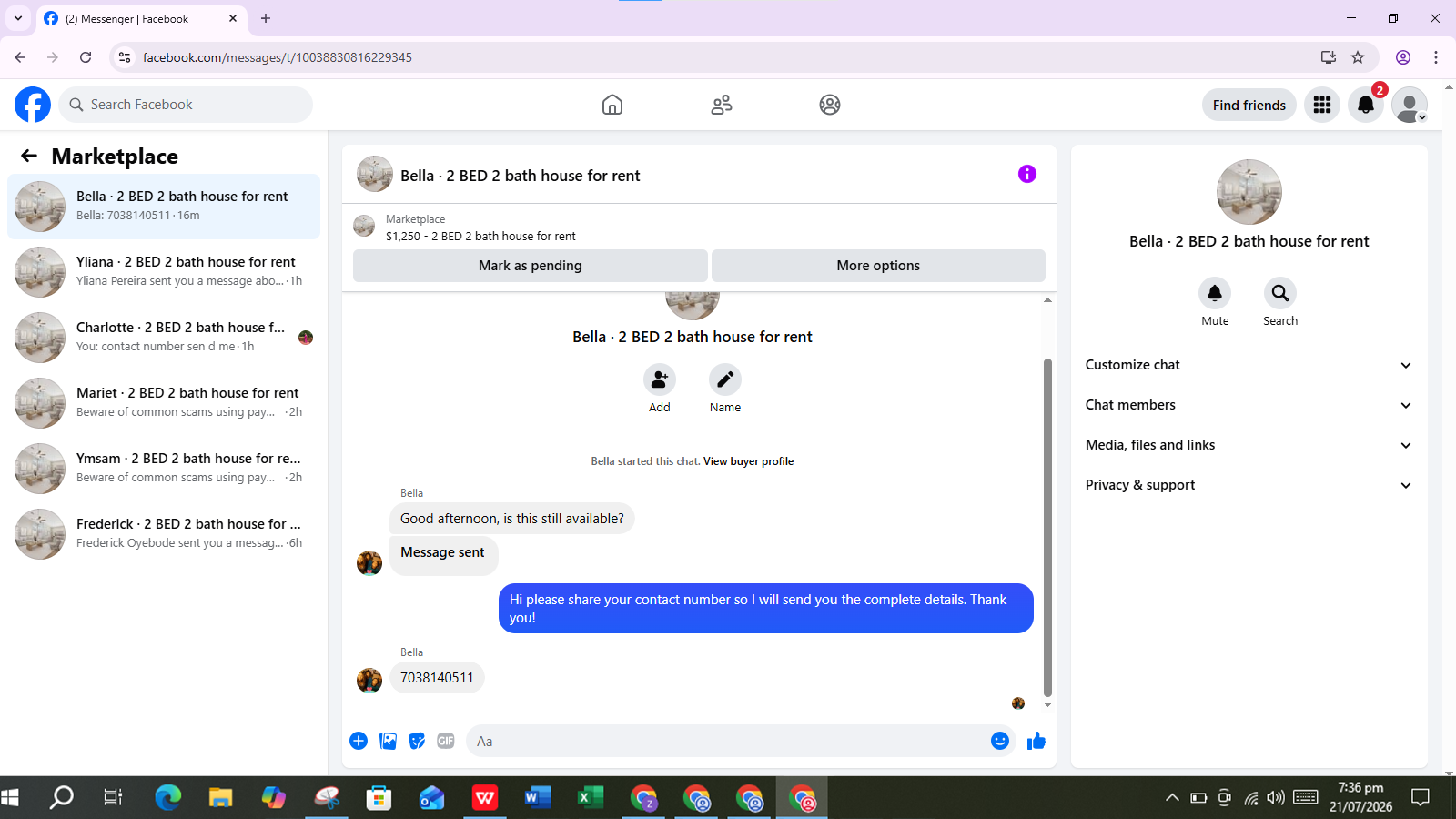Image resolution: width=1456 pixels, height=819 pixels.
Task: Click the listing photo in the right panel
Action: (x=1249, y=192)
